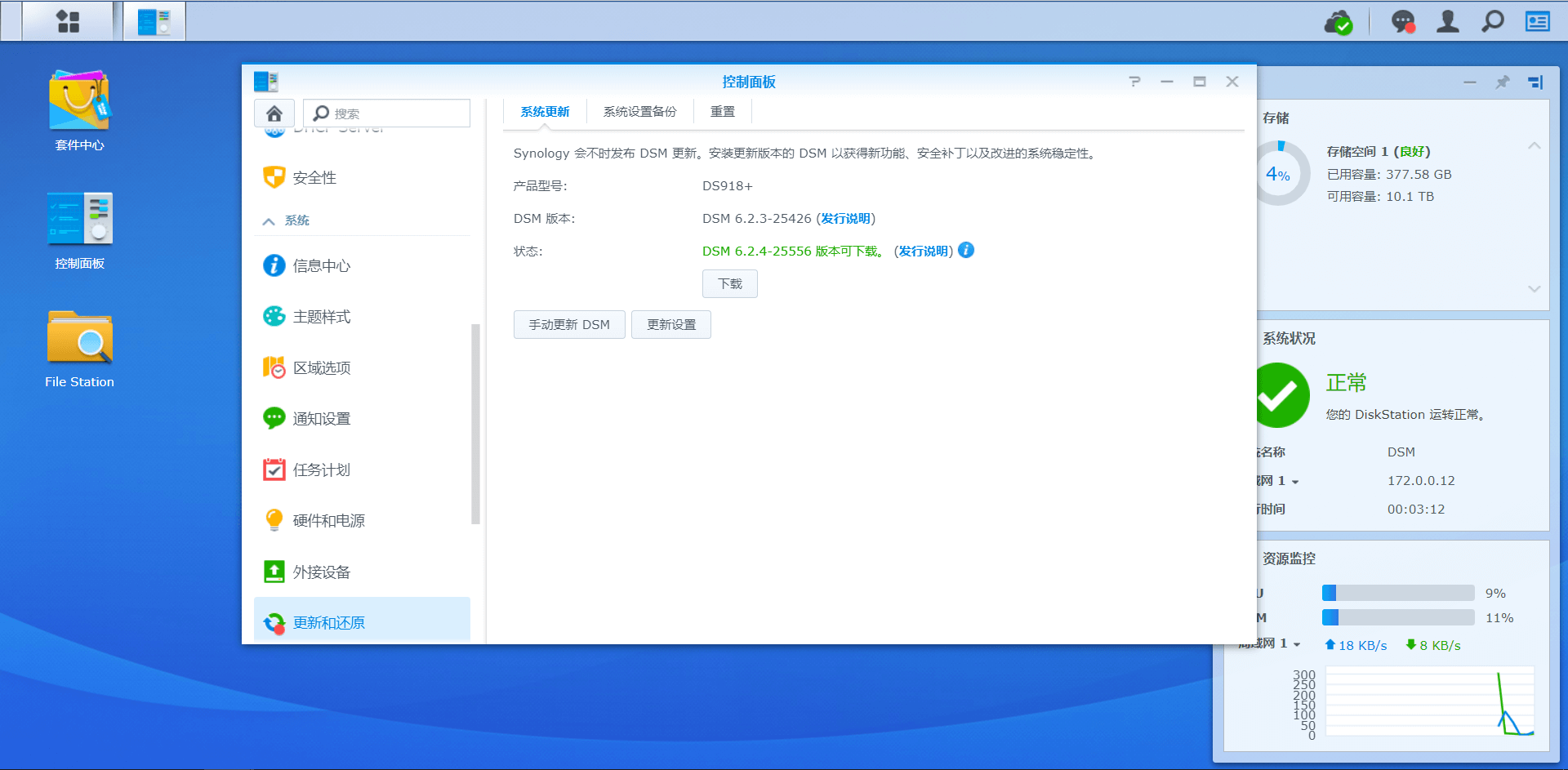Pin the widget panel with pushpin
Screen dimensions: 1568x770
coord(1502,82)
